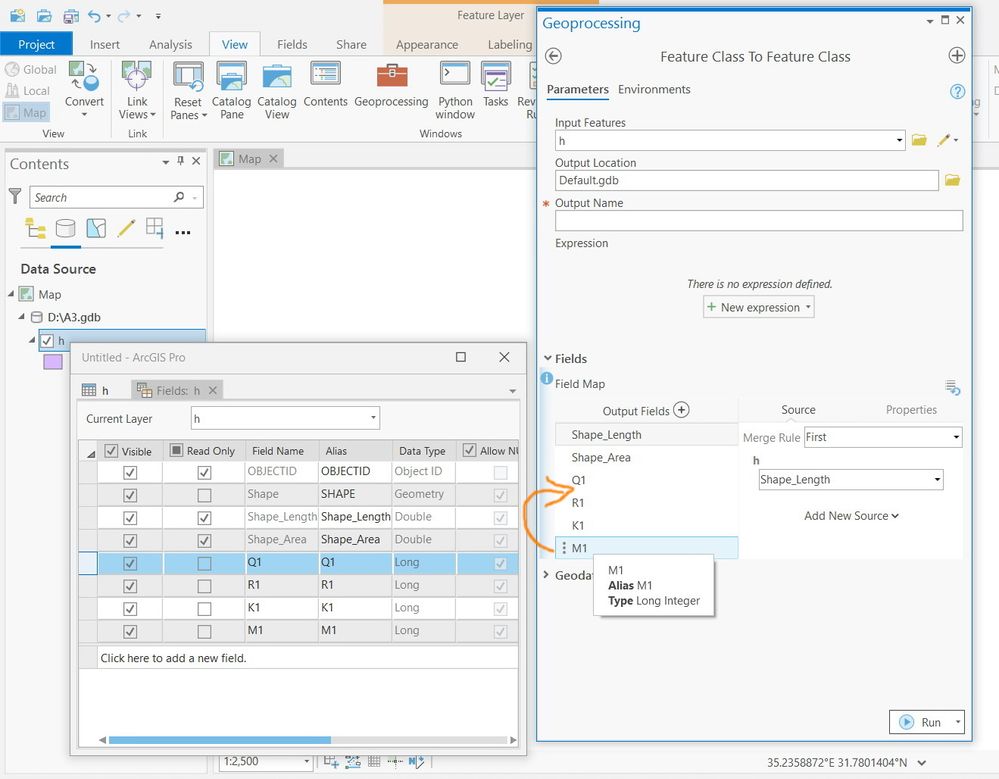The height and width of the screenshot is (779, 999).
Task: Open the Analysis ribbon tab
Action: click(170, 45)
